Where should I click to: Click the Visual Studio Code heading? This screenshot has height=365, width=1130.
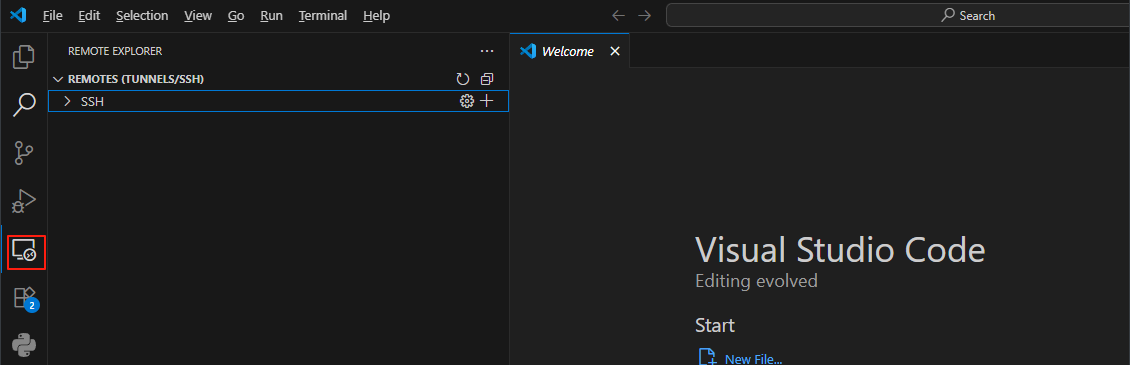coord(840,250)
